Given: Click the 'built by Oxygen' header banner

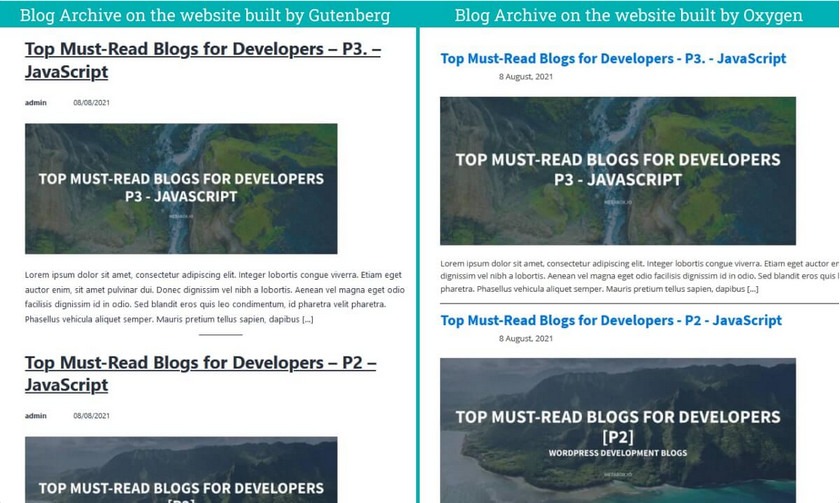Looking at the screenshot, I should pyautogui.click(x=628, y=15).
